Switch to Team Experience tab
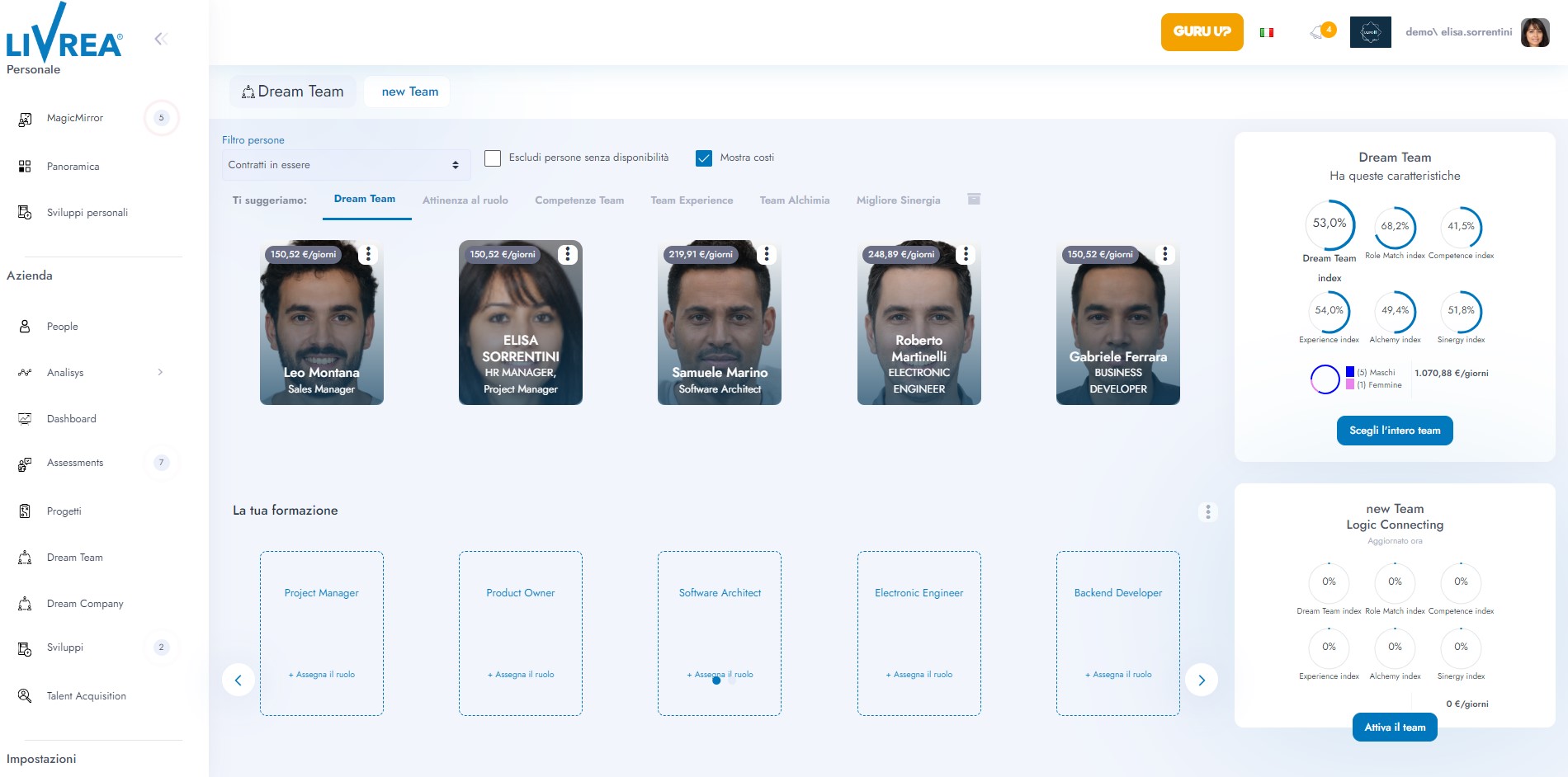The image size is (1568, 777). [692, 200]
